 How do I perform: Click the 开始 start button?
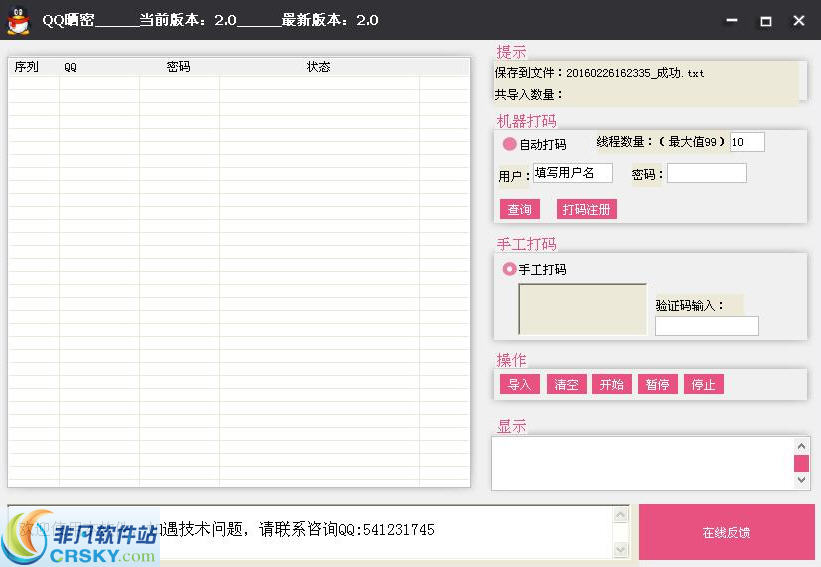pyautogui.click(x=612, y=384)
